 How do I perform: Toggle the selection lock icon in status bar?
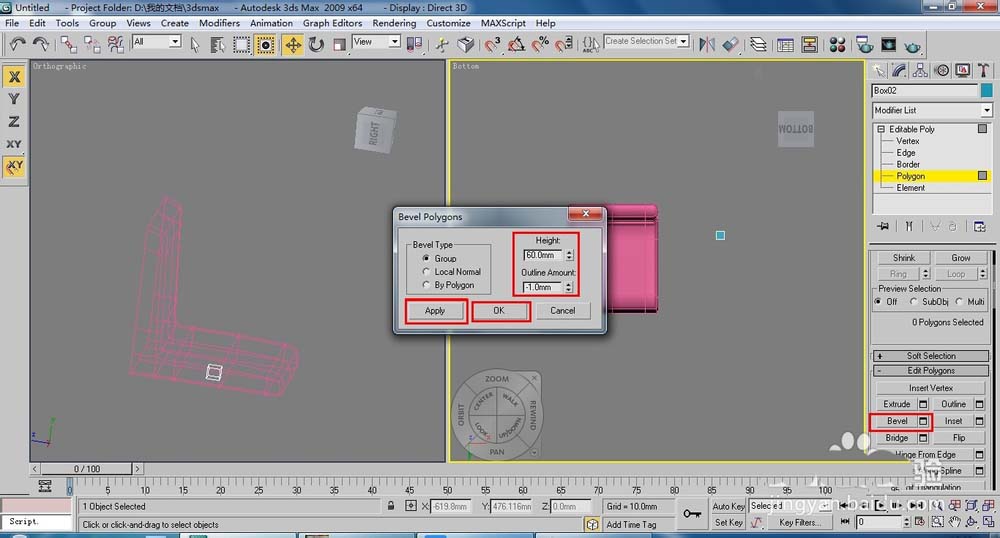pos(390,505)
